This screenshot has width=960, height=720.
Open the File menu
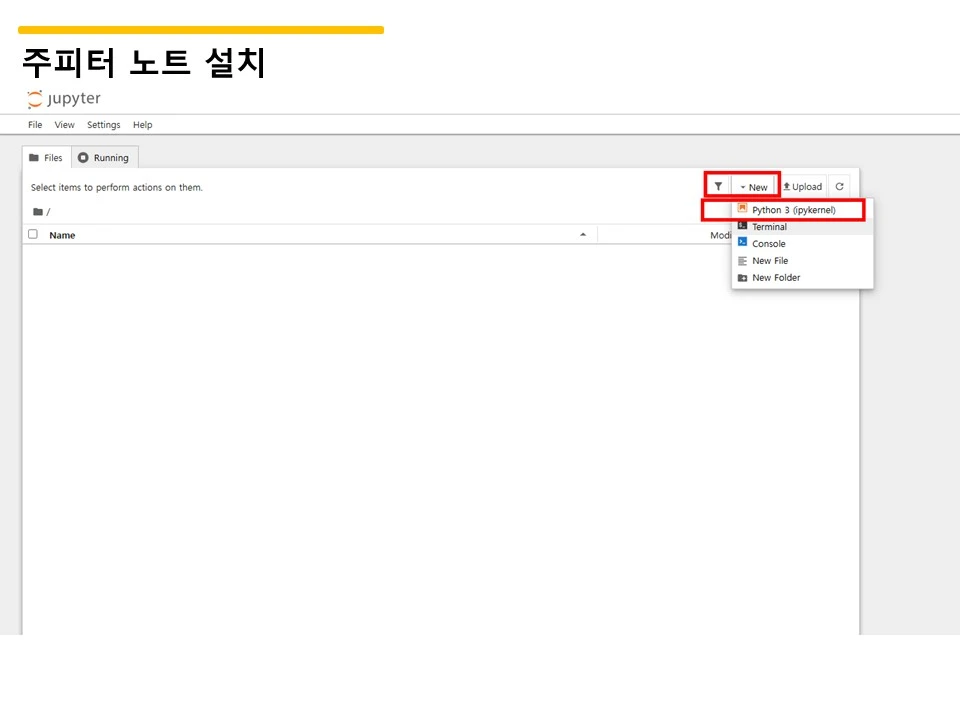coord(35,125)
